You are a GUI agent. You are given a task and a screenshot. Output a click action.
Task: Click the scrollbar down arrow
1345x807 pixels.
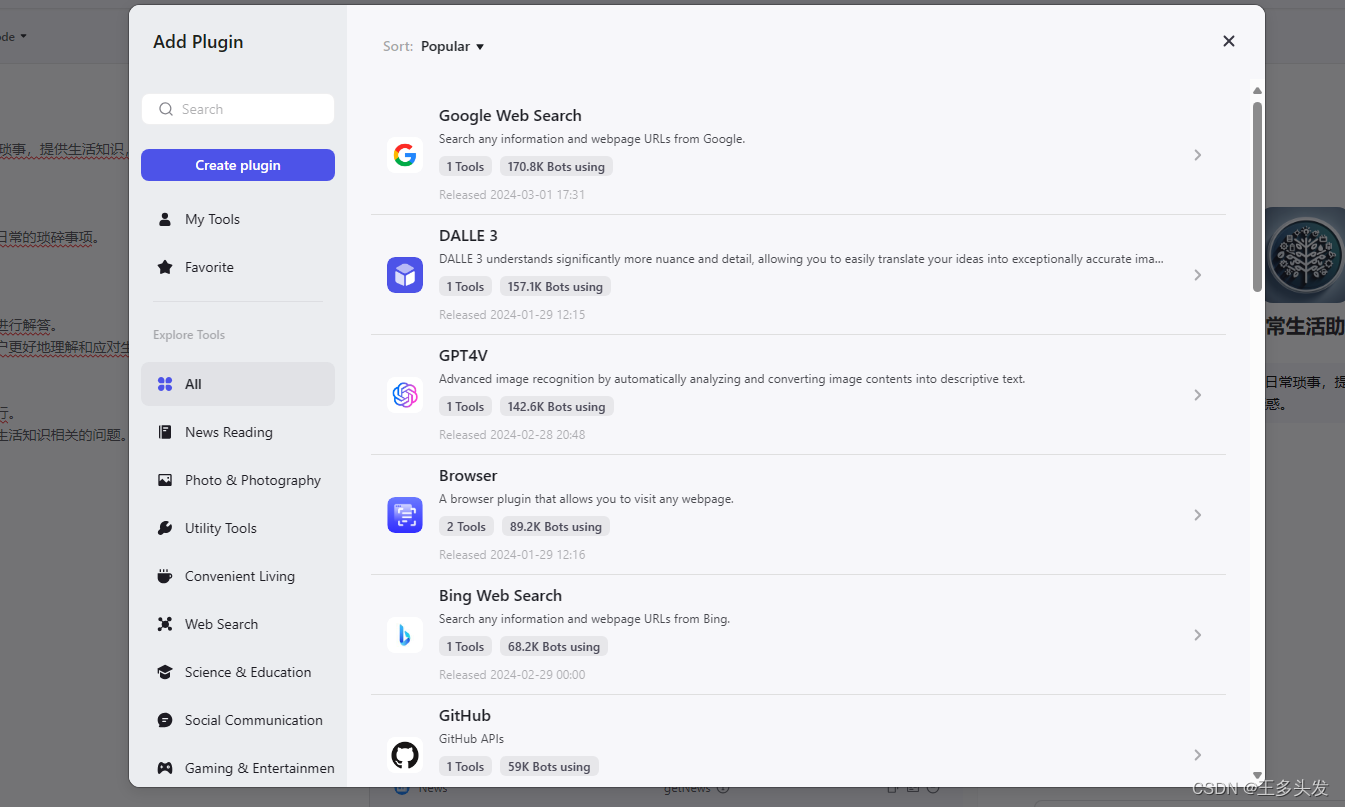coord(1257,776)
